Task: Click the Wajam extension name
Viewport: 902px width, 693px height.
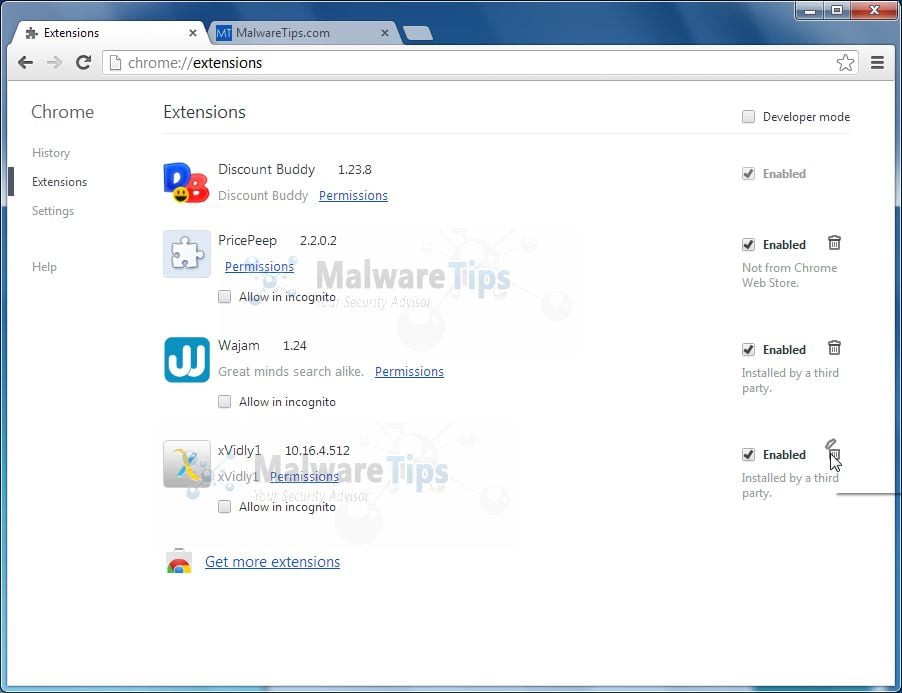Action: pos(239,345)
